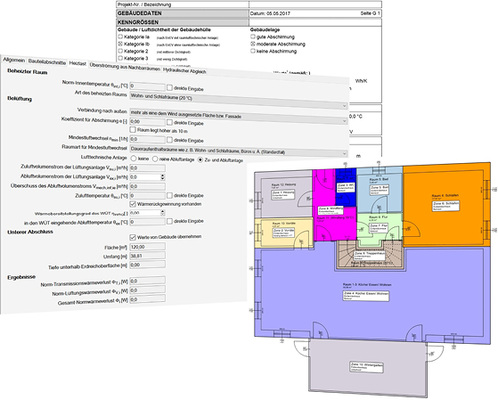Select grey Wintergarten zone below plan
The height and width of the screenshot is (400, 498).
pyautogui.click(x=367, y=367)
